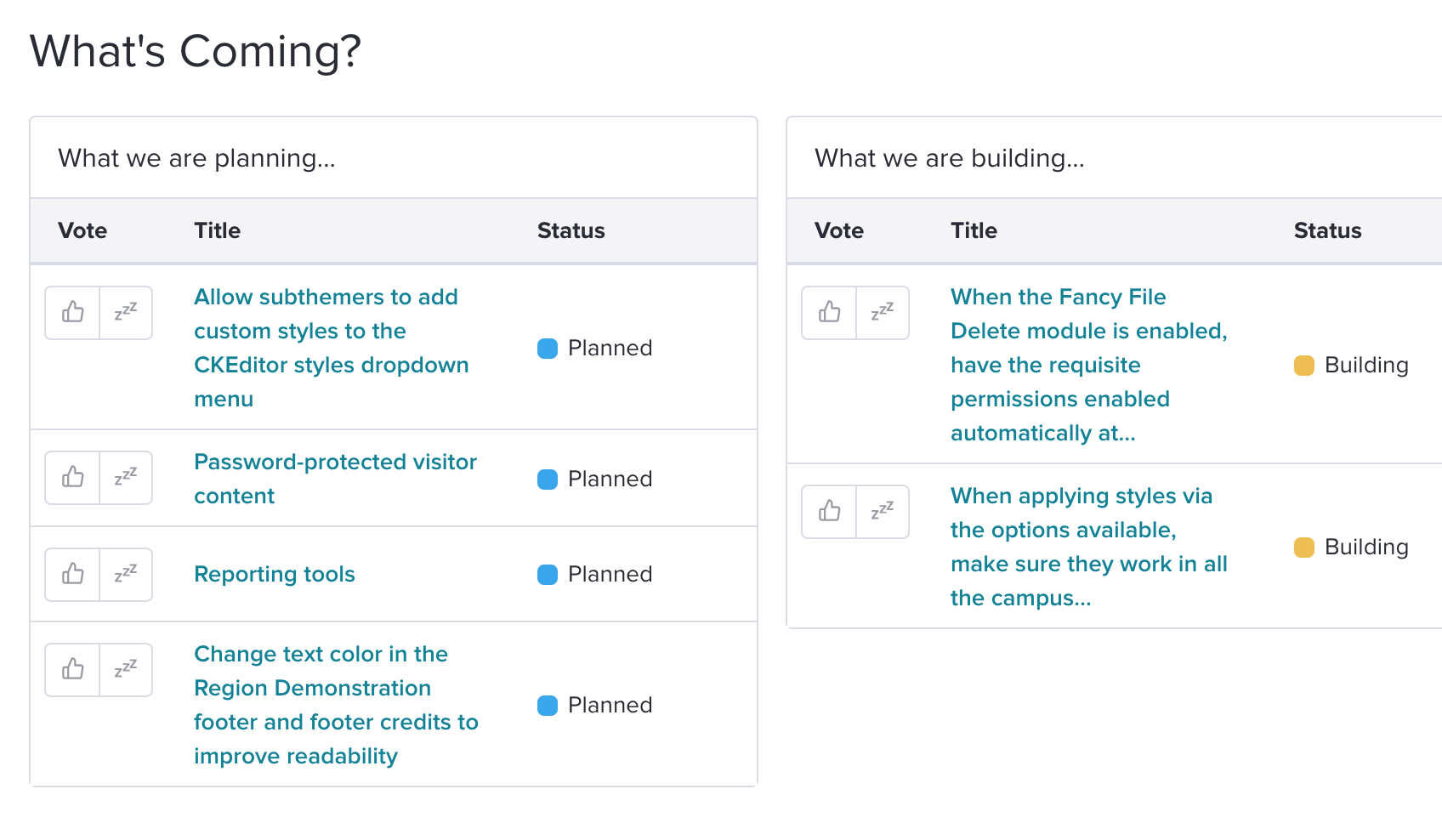Image resolution: width=1442 pixels, height=840 pixels.
Task: Thumbs up Password-protected visitor content
Action: tap(73, 478)
